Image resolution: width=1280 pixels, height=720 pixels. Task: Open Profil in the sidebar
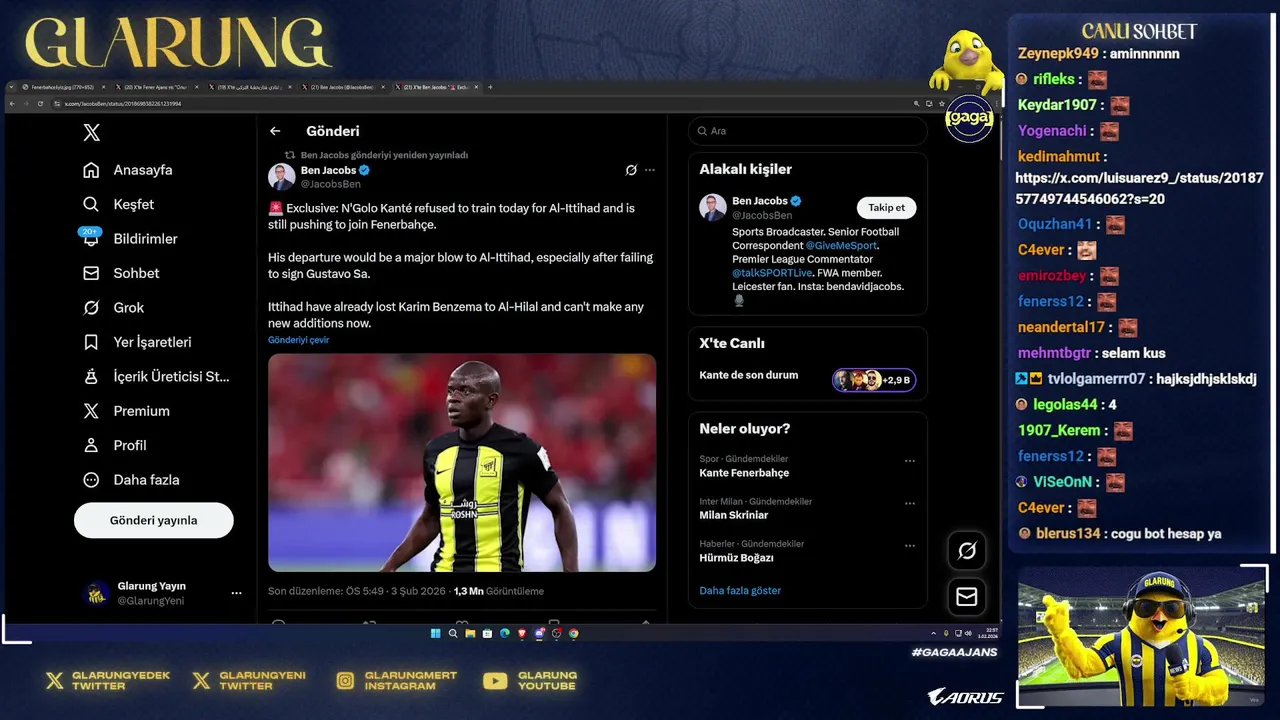pyautogui.click(x=115, y=446)
